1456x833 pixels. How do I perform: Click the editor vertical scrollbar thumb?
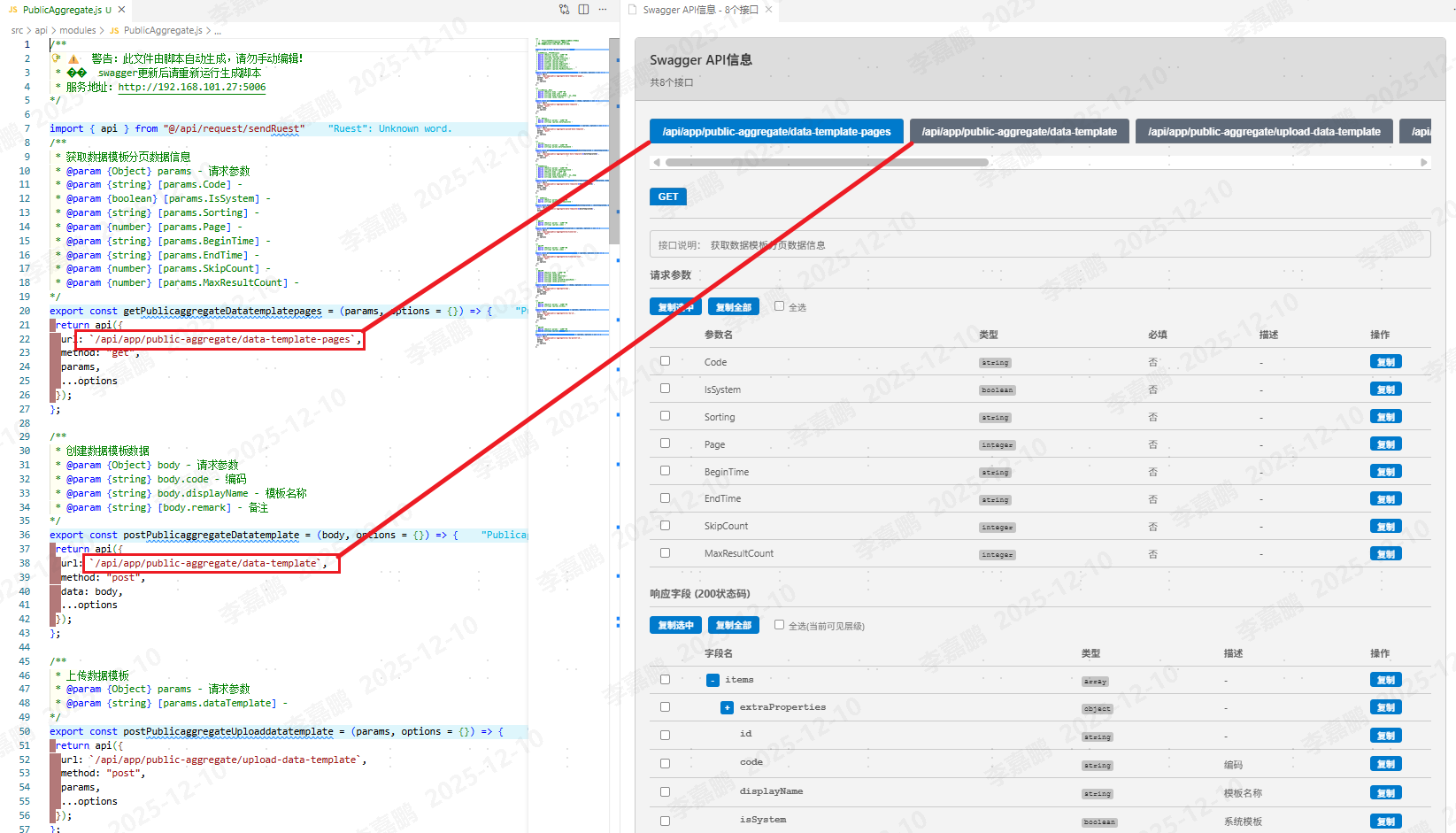614,142
